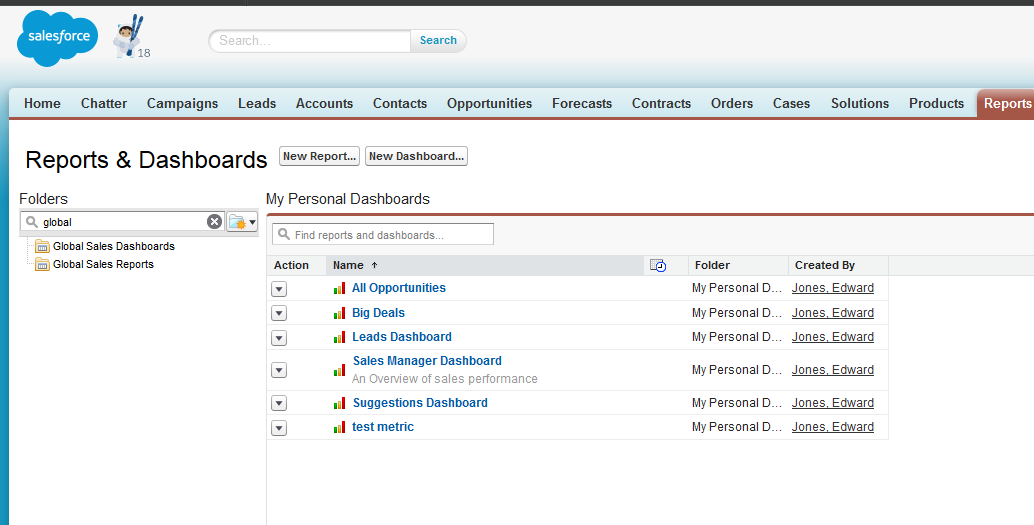This screenshot has width=1034, height=525.
Task: Create a New Dashboard
Action: [x=416, y=156]
